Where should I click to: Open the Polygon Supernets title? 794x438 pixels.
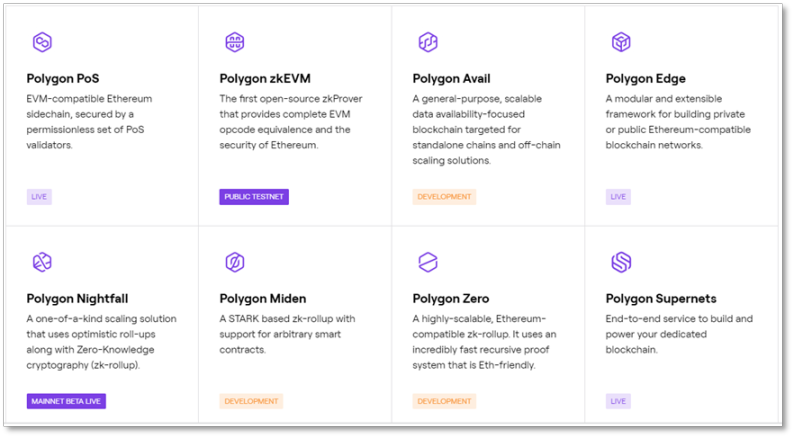(661, 299)
